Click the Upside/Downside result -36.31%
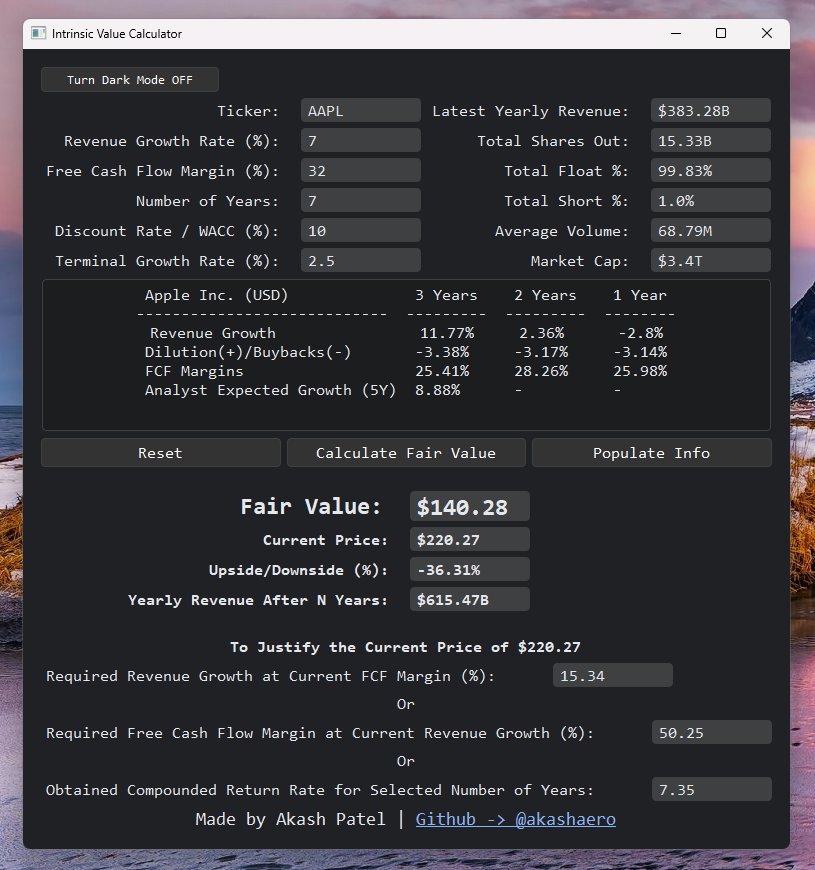The width and height of the screenshot is (815, 870). [x=469, y=569]
